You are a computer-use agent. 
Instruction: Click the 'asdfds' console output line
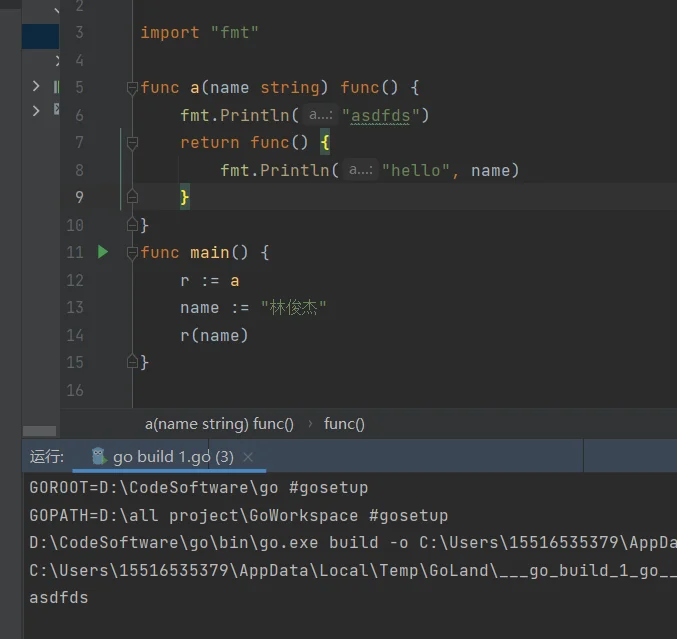59,598
